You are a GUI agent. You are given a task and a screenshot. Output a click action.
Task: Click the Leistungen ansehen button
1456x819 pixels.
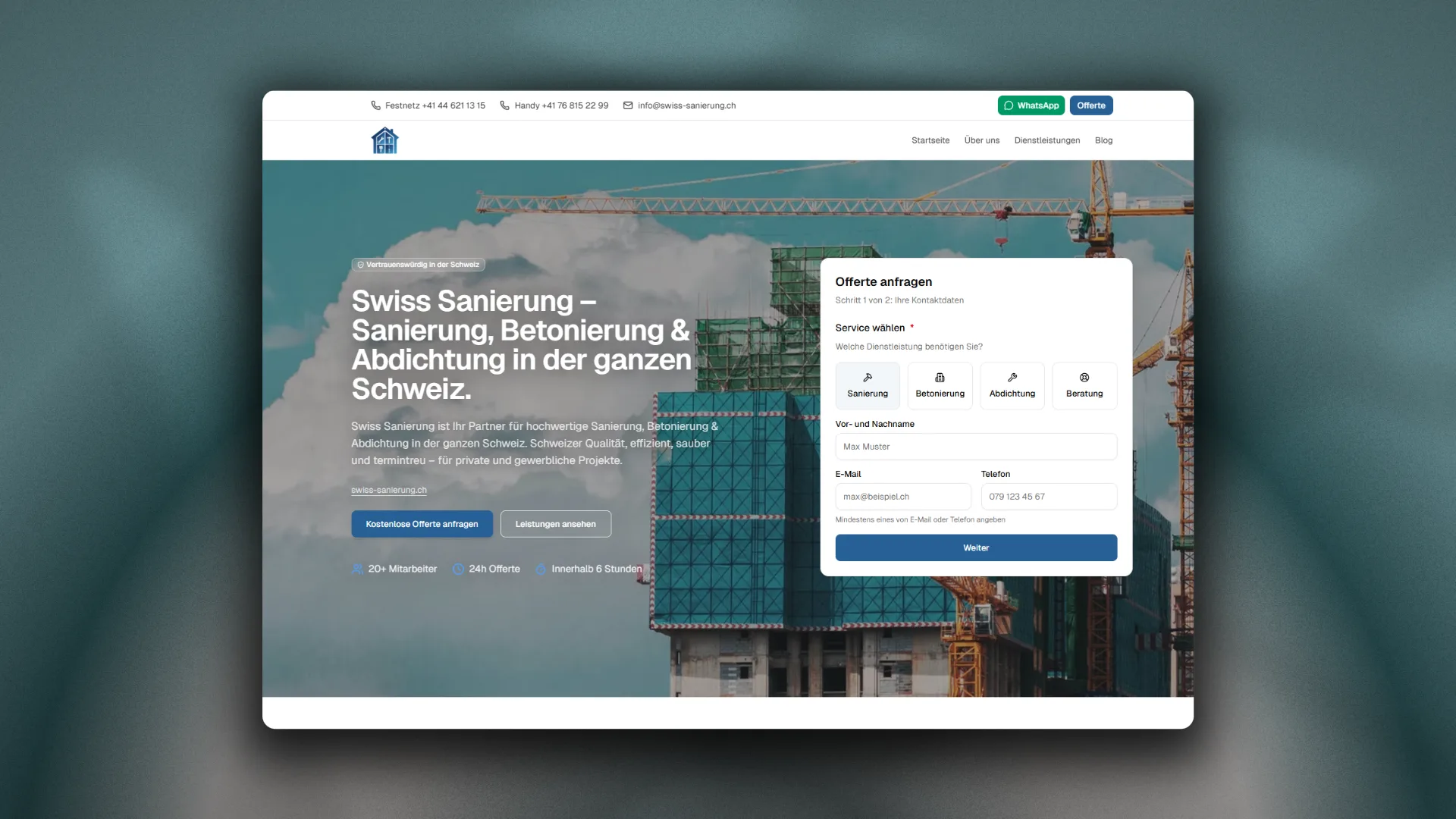pyautogui.click(x=556, y=524)
